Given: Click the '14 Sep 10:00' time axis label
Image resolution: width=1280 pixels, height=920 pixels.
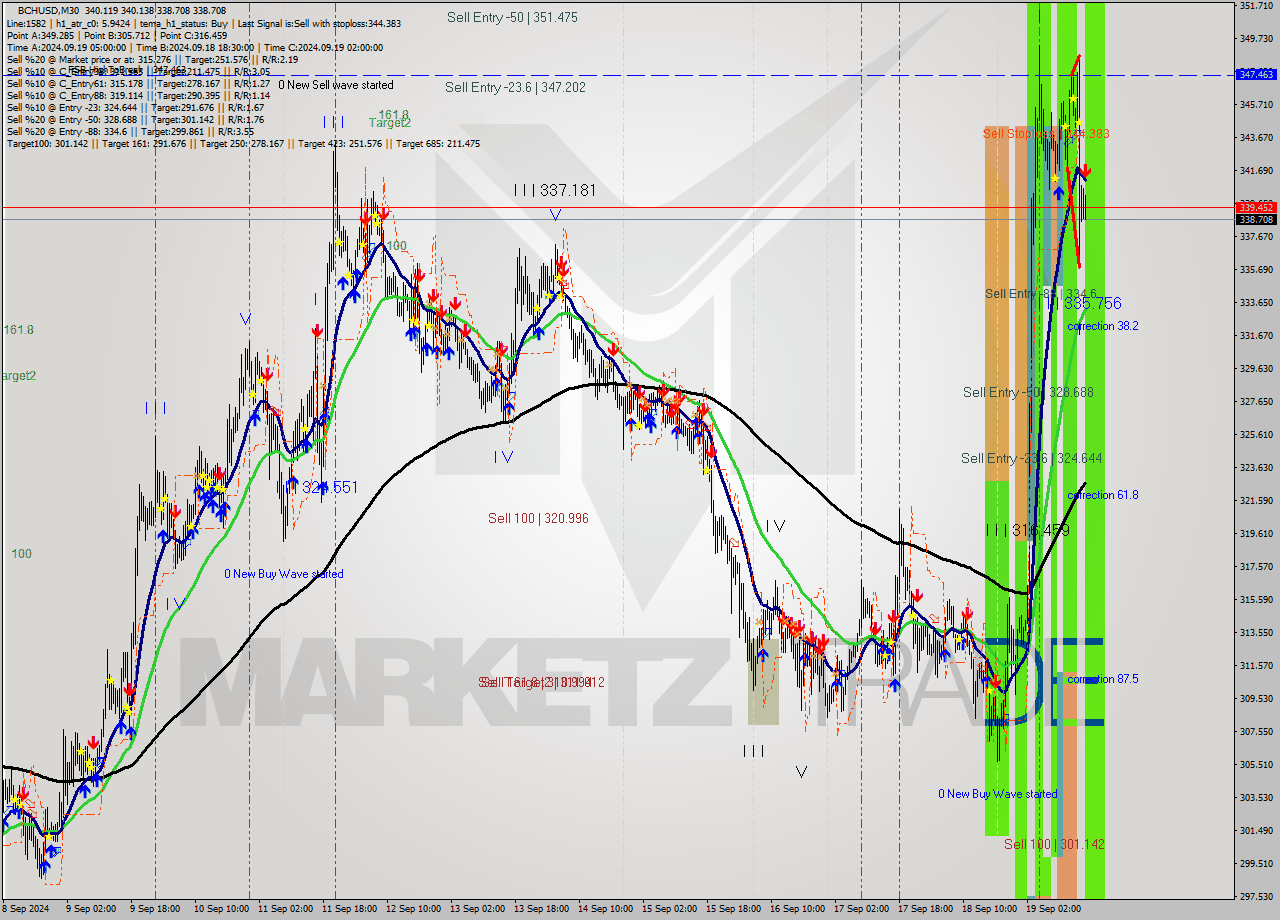Looking at the screenshot, I should [x=606, y=909].
